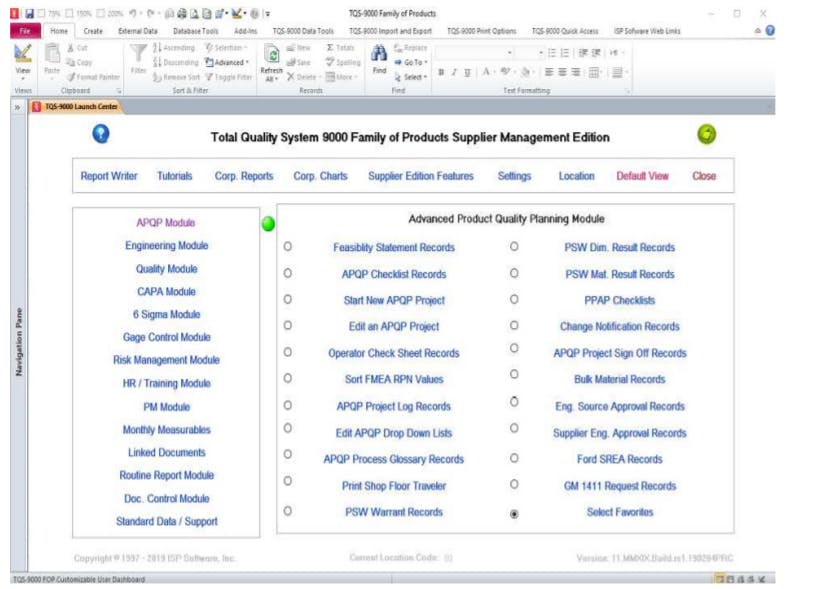This screenshot has height=589, width=823.
Task: Open the Advanced filter dropdown
Action: [x=227, y=62]
